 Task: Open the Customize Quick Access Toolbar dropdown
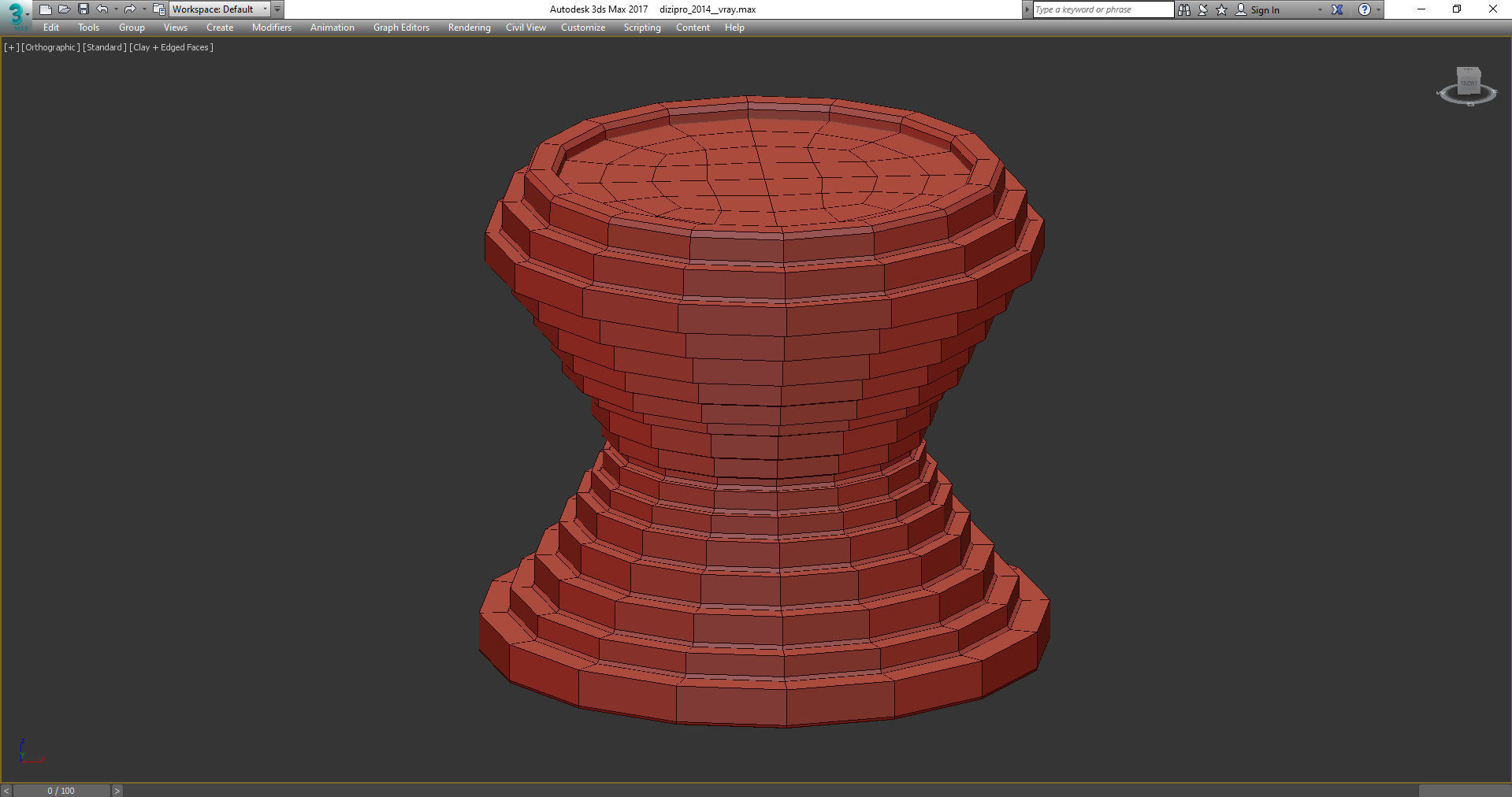pos(277,9)
